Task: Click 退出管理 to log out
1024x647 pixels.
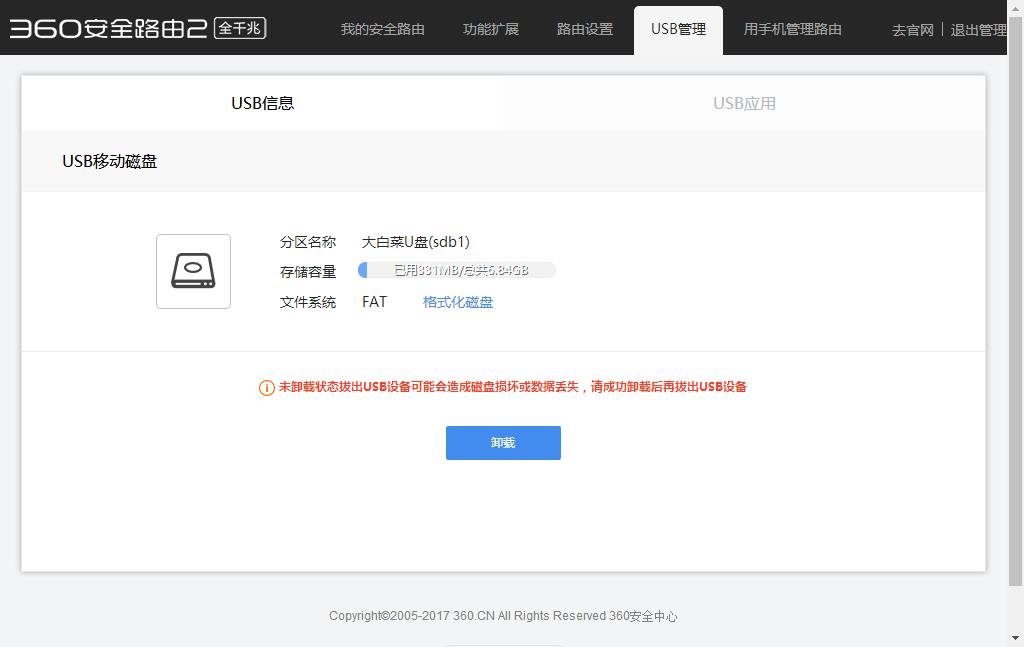Action: (978, 30)
